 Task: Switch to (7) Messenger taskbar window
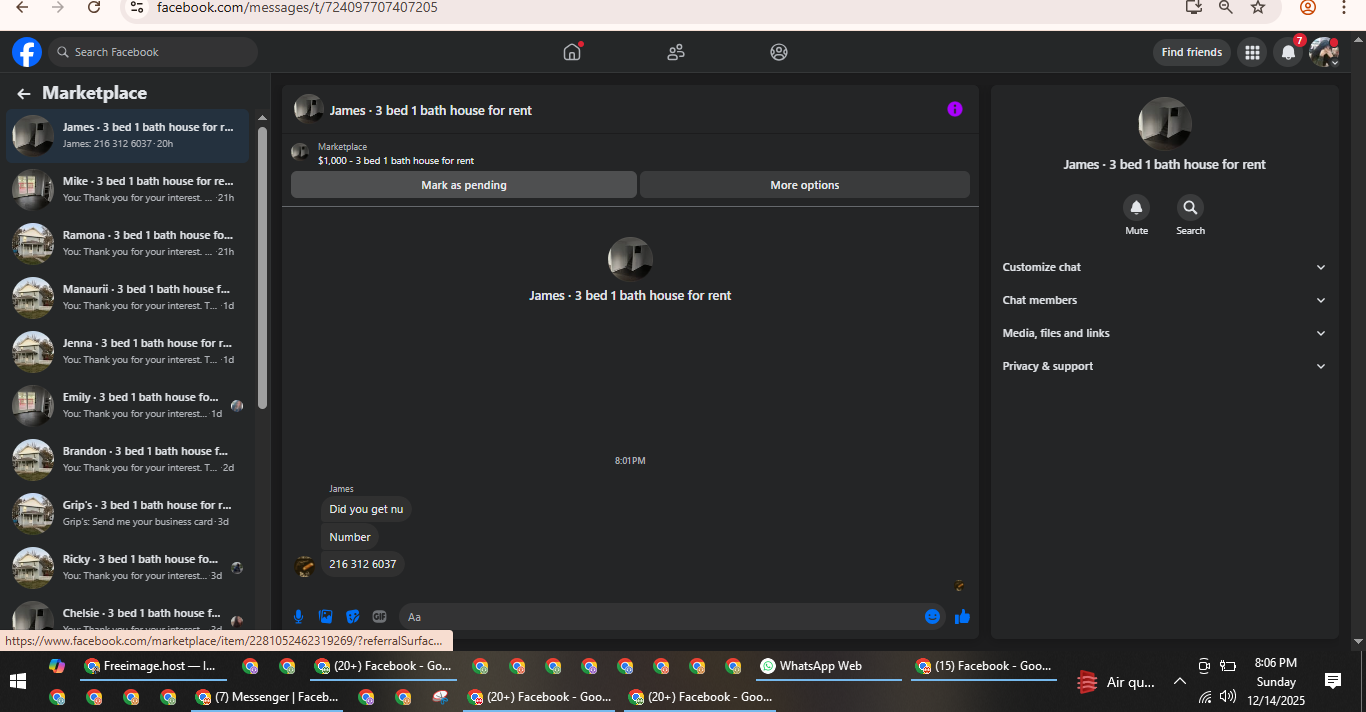[x=266, y=697]
